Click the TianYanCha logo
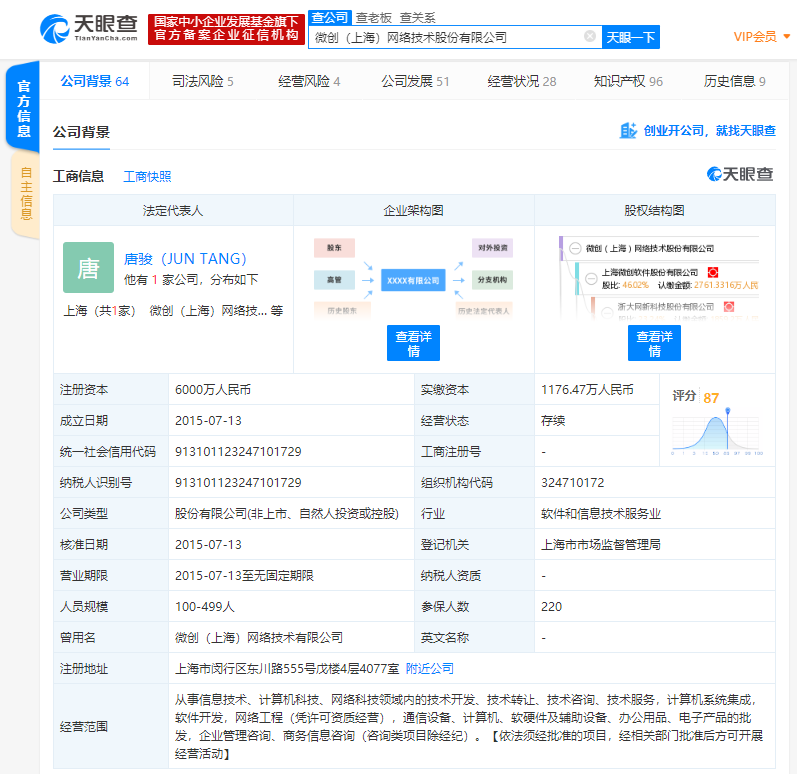 coord(89,28)
